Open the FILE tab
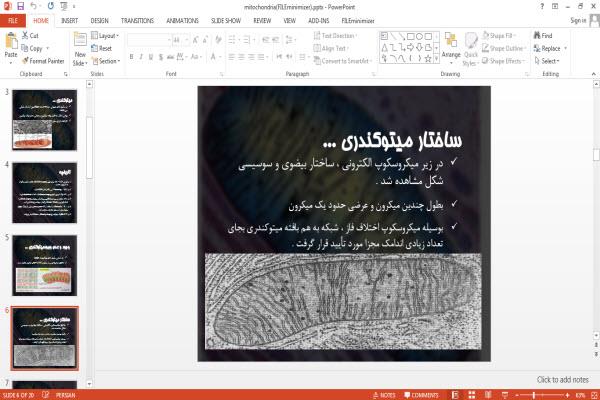This screenshot has height=400, width=600. coord(13,21)
